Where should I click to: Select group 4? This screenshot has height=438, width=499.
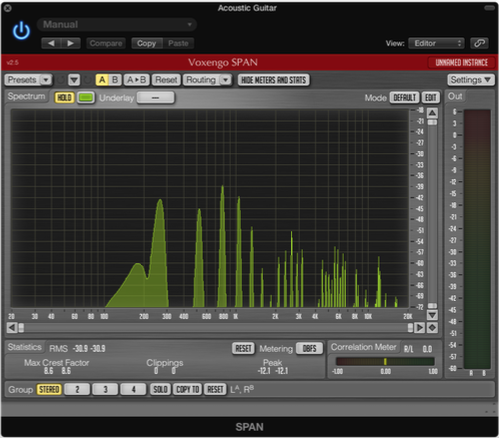click(133, 389)
